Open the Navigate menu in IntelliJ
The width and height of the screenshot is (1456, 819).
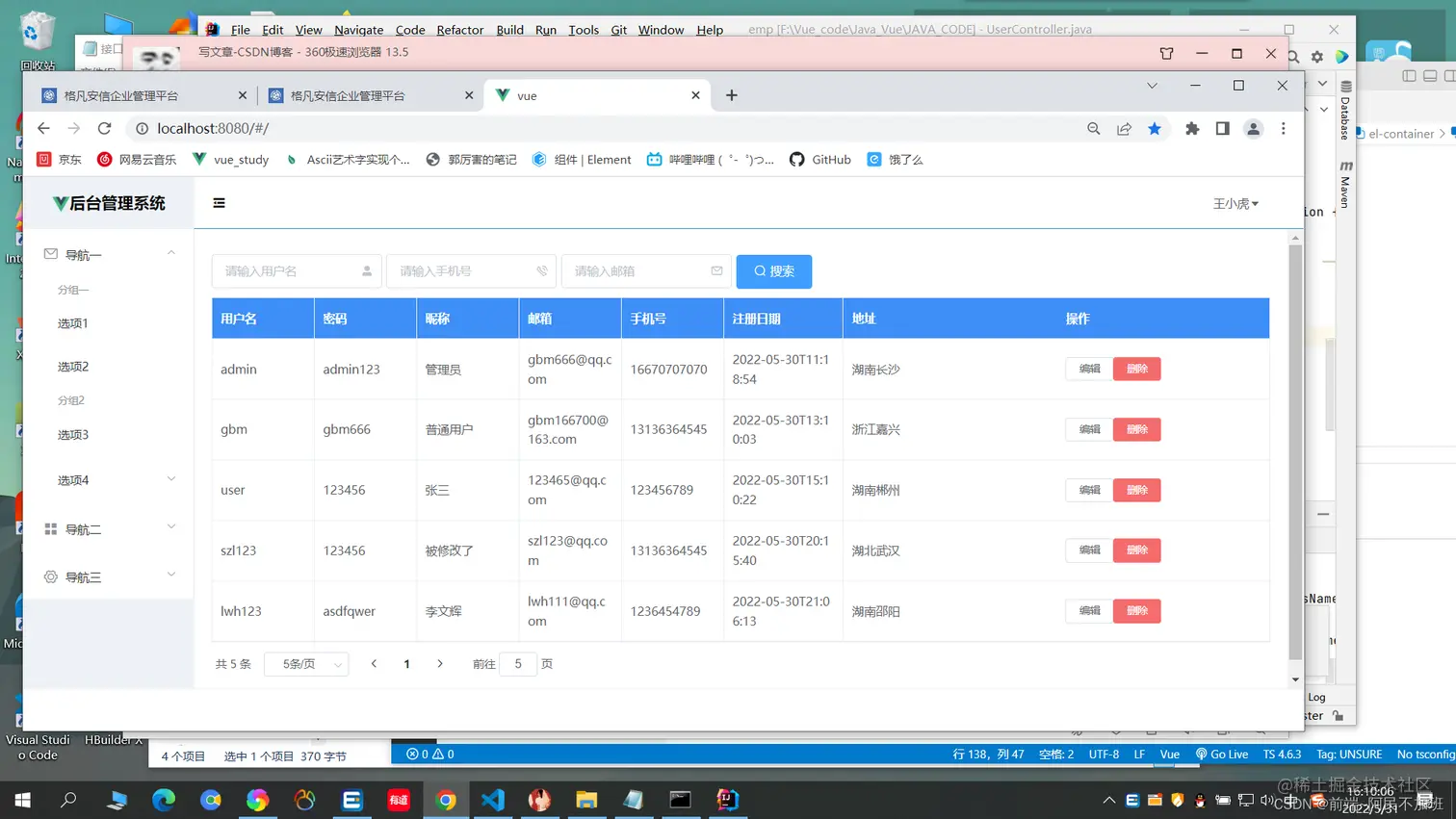click(359, 30)
